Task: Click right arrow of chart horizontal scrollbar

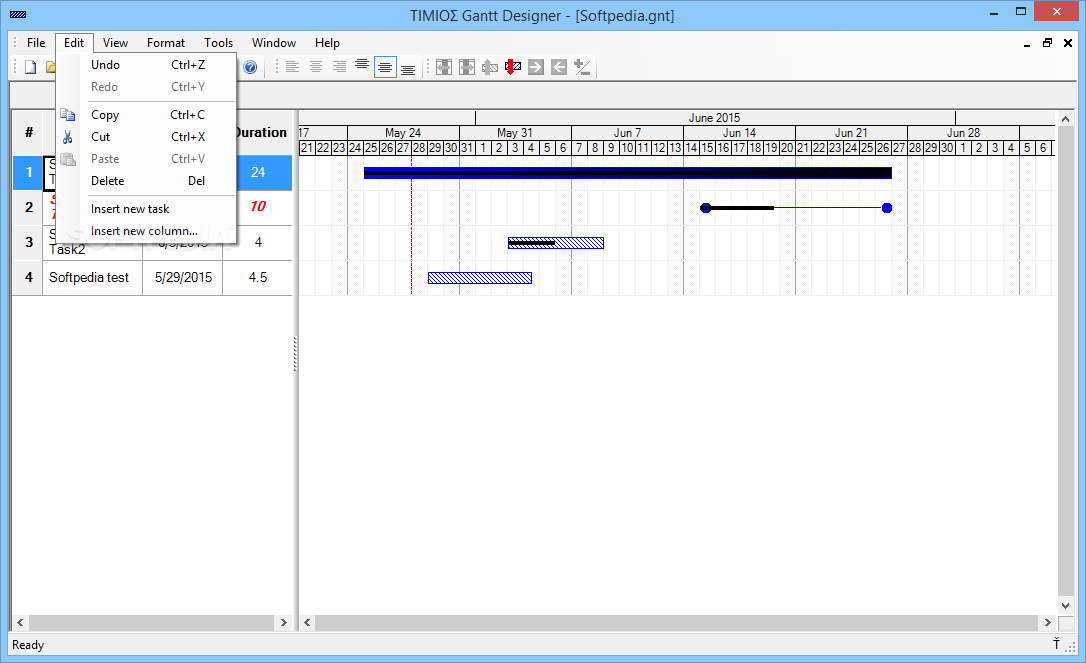Action: click(x=1047, y=622)
